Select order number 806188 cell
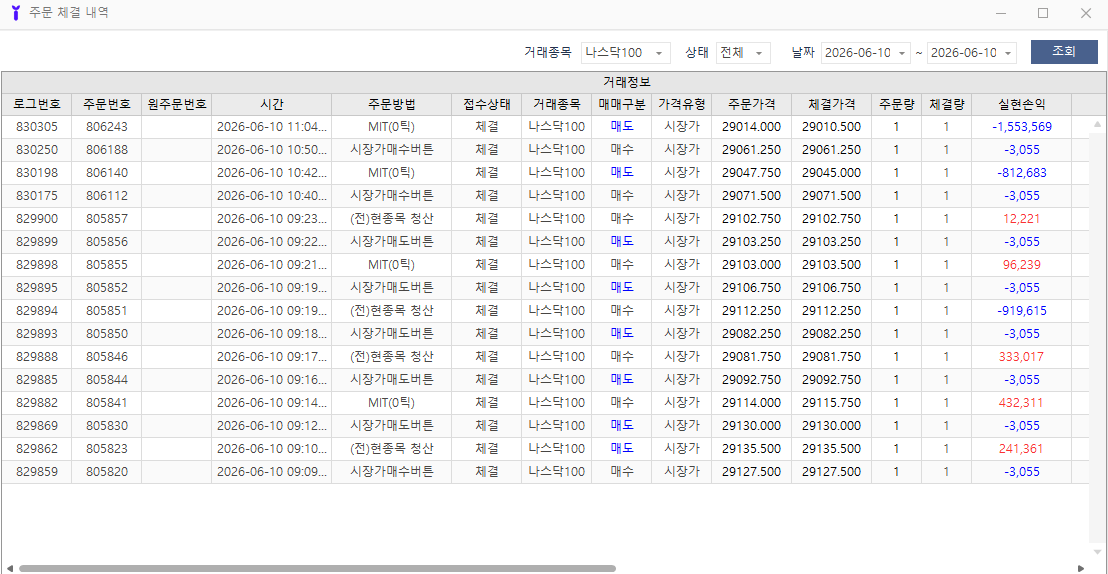1108x574 pixels. coord(106,150)
